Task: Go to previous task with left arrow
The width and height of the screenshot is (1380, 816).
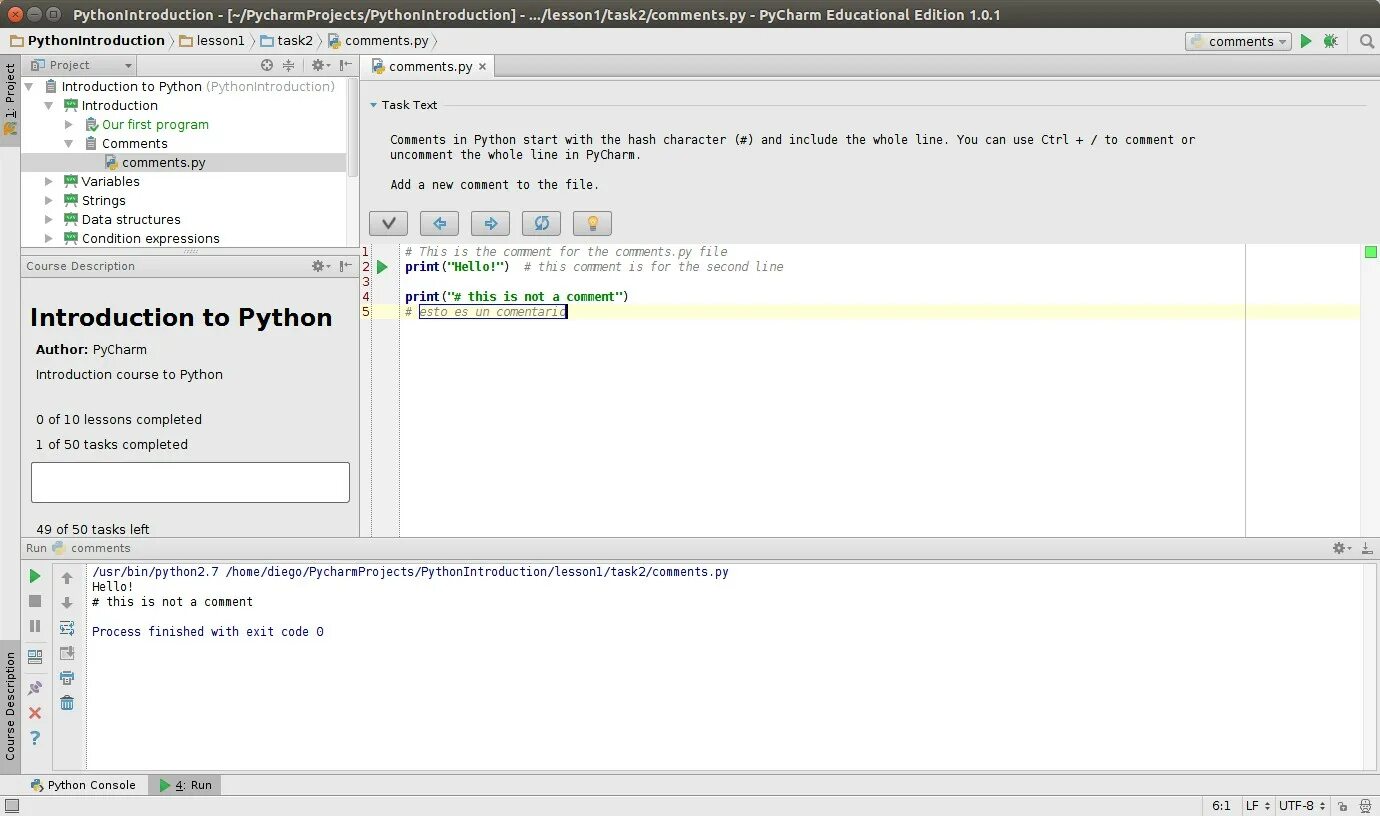Action: pyautogui.click(x=439, y=223)
